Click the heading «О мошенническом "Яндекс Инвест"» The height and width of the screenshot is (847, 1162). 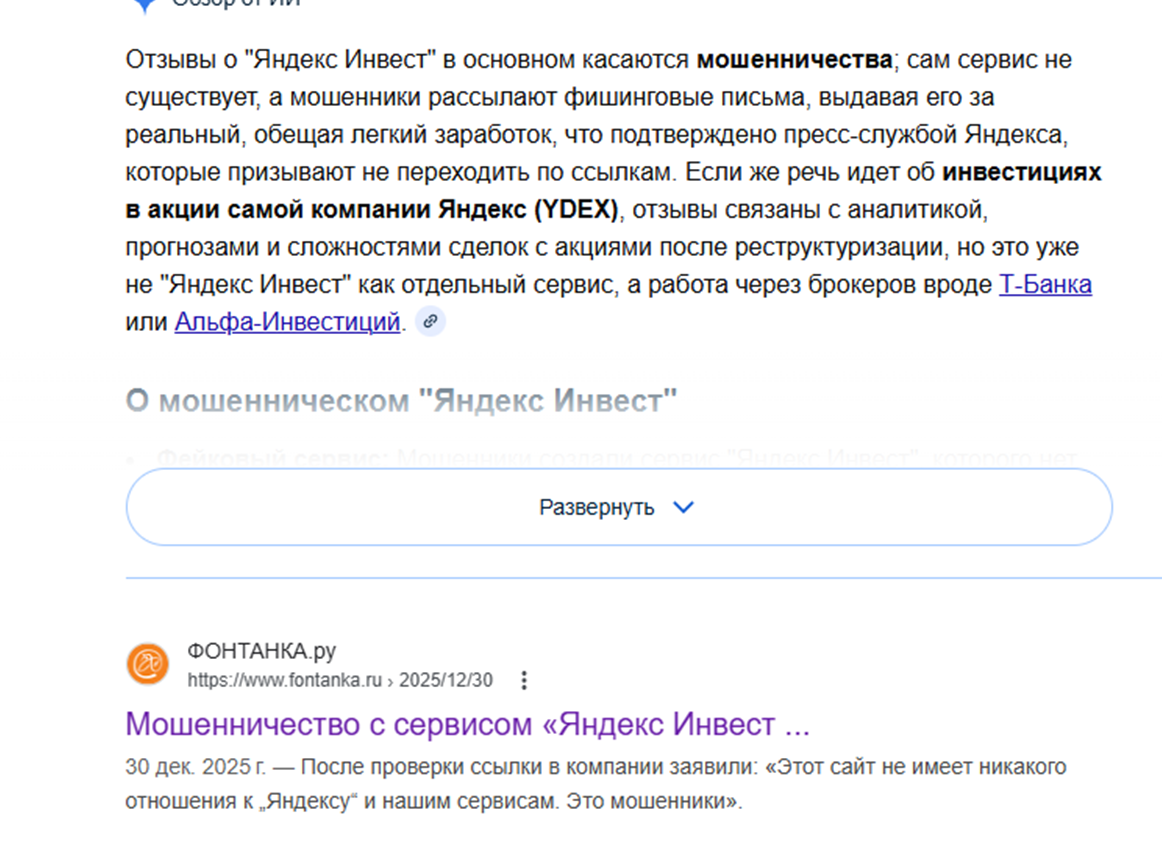click(x=401, y=401)
